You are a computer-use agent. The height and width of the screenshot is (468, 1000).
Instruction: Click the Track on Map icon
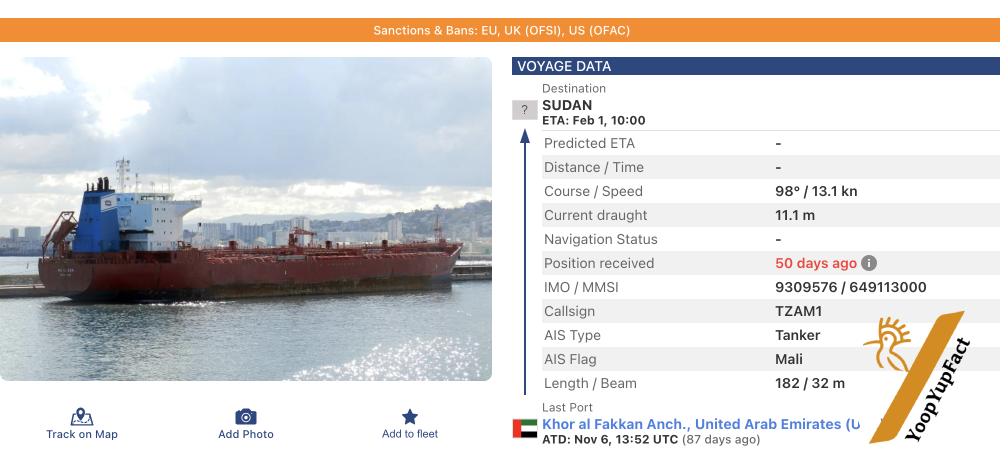pyautogui.click(x=82, y=417)
